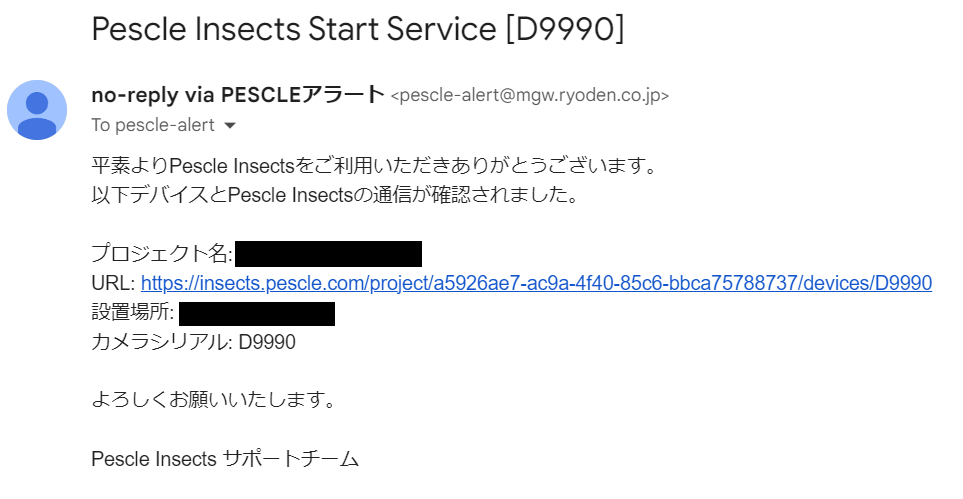
Task: Click the 'よろしくお願いいたします。' closing line
Action: tap(212, 401)
